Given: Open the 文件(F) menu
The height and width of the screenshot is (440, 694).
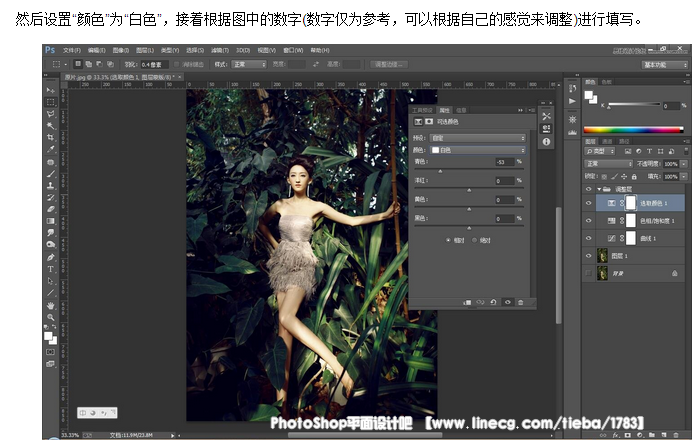Looking at the screenshot, I should (72, 50).
